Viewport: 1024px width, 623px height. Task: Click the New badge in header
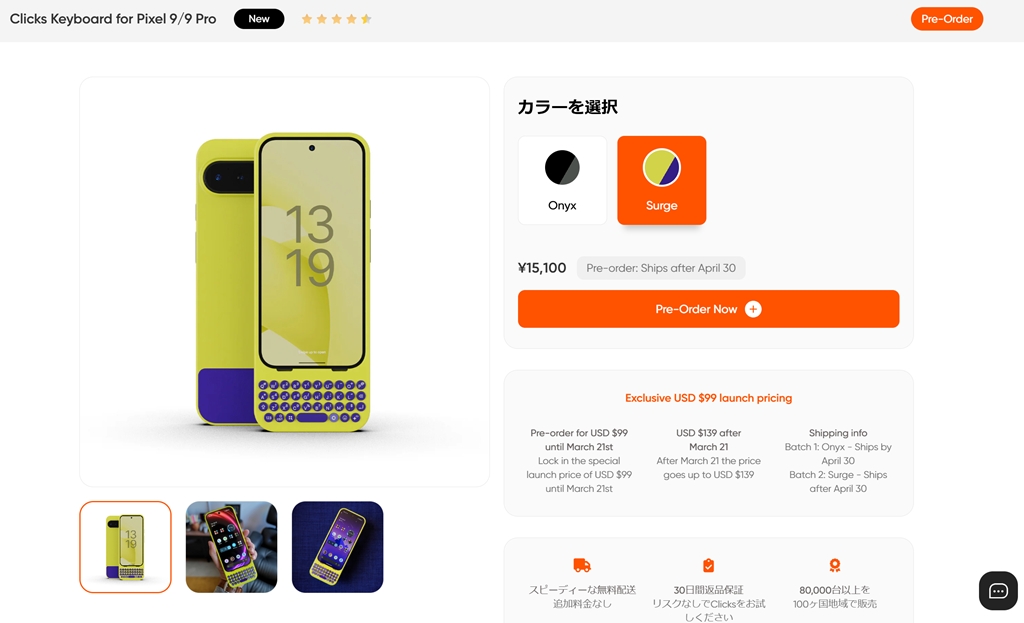[x=259, y=19]
